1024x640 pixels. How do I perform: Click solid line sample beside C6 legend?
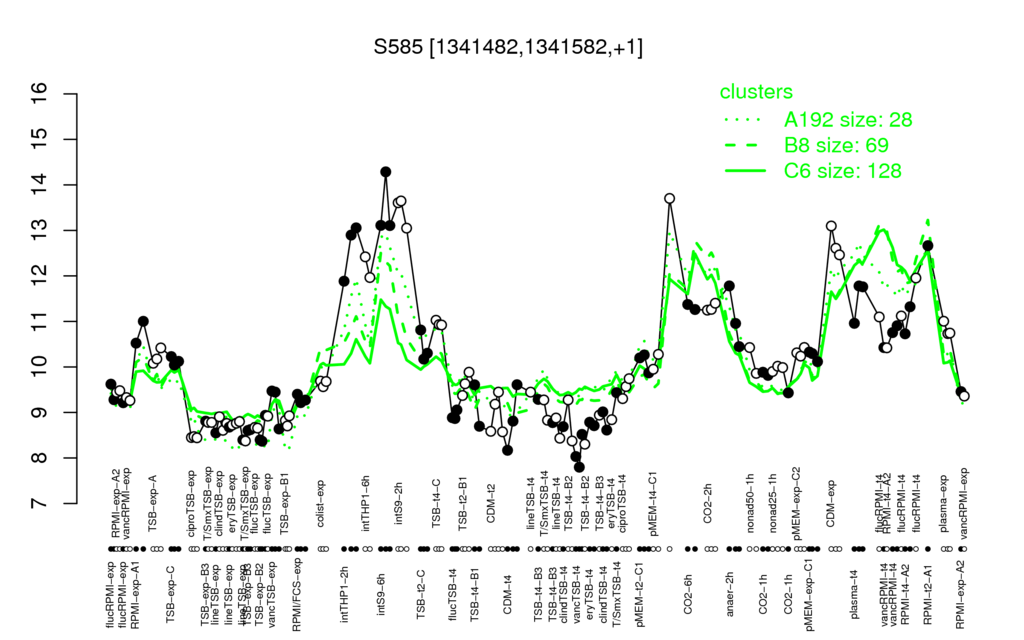[x=744, y=171]
